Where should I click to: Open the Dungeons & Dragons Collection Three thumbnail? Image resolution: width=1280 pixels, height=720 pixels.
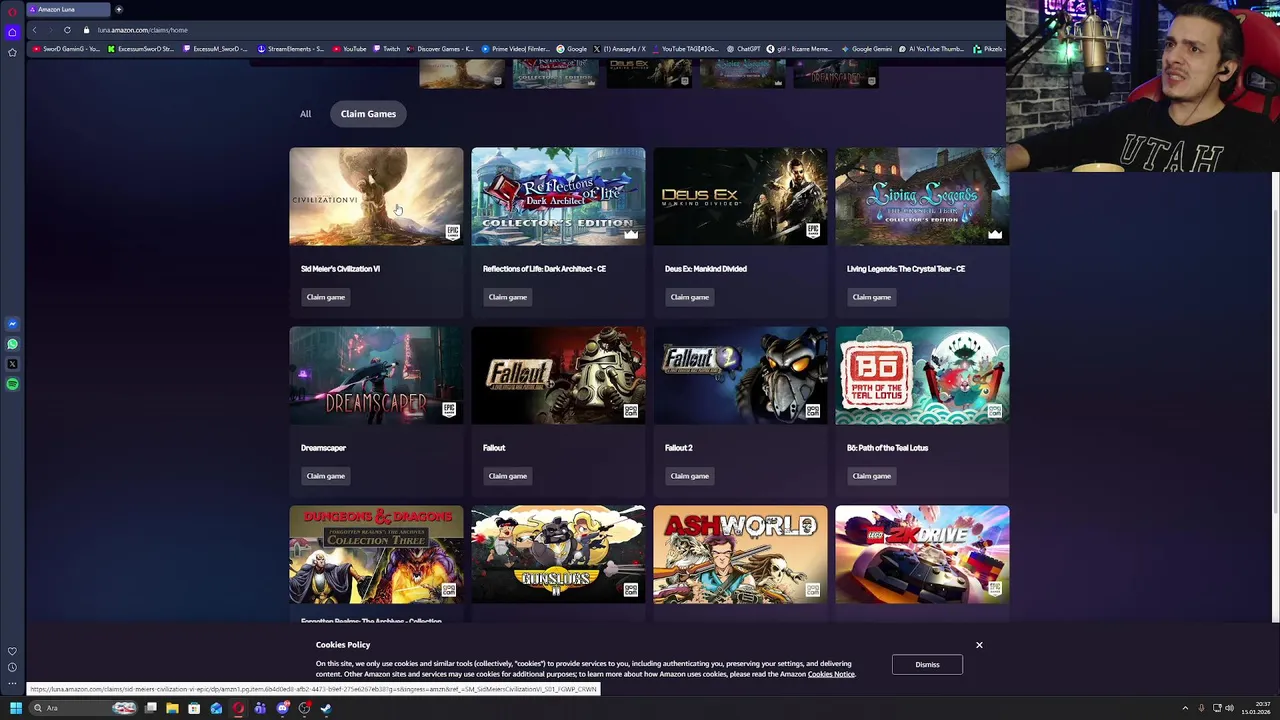376,555
